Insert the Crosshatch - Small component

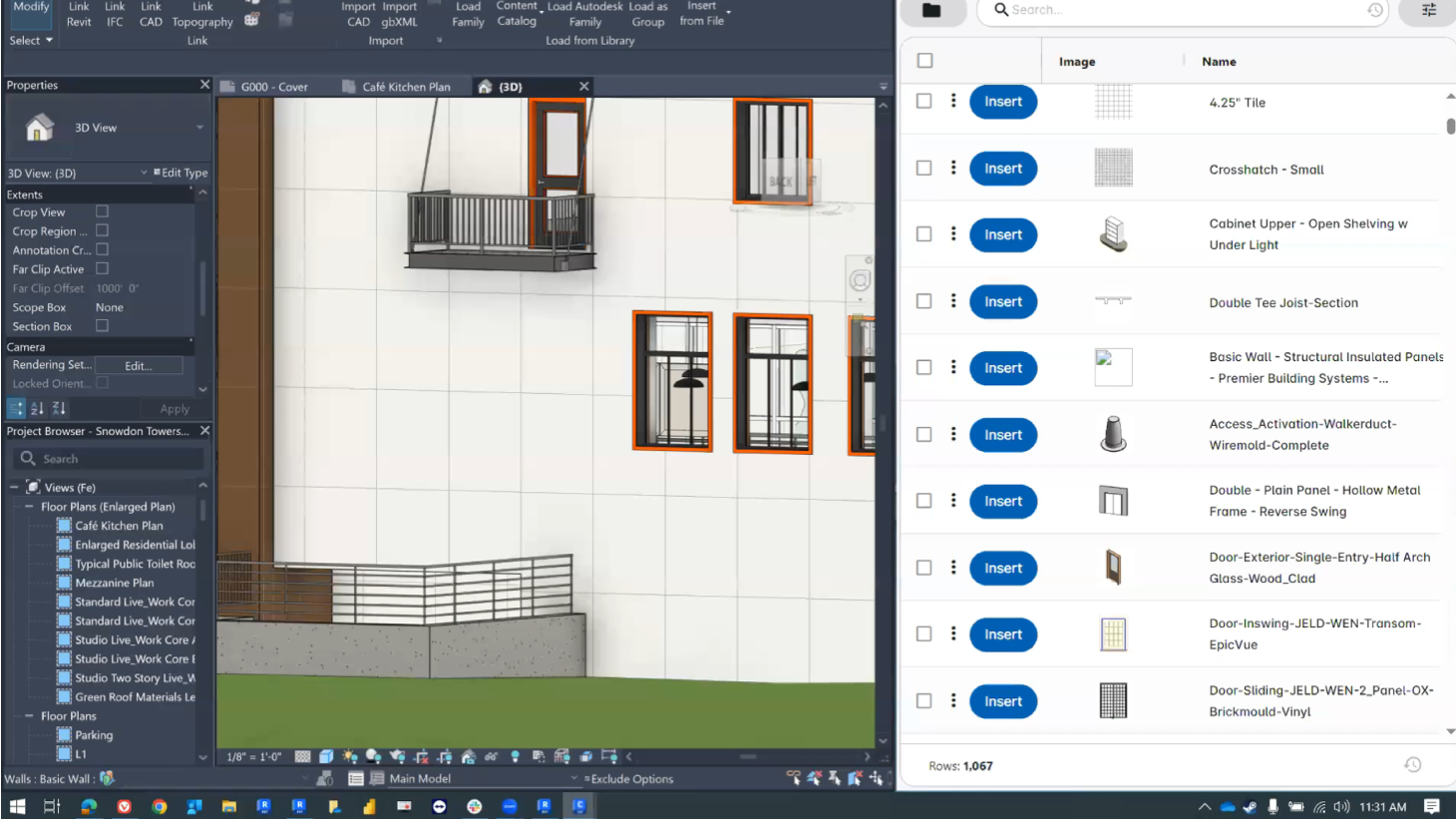click(x=1002, y=168)
